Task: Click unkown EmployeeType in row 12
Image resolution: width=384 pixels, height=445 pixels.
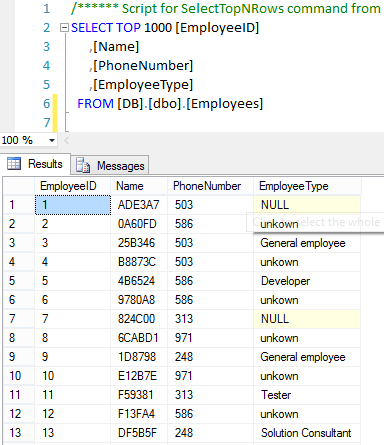Action: [x=307, y=414]
